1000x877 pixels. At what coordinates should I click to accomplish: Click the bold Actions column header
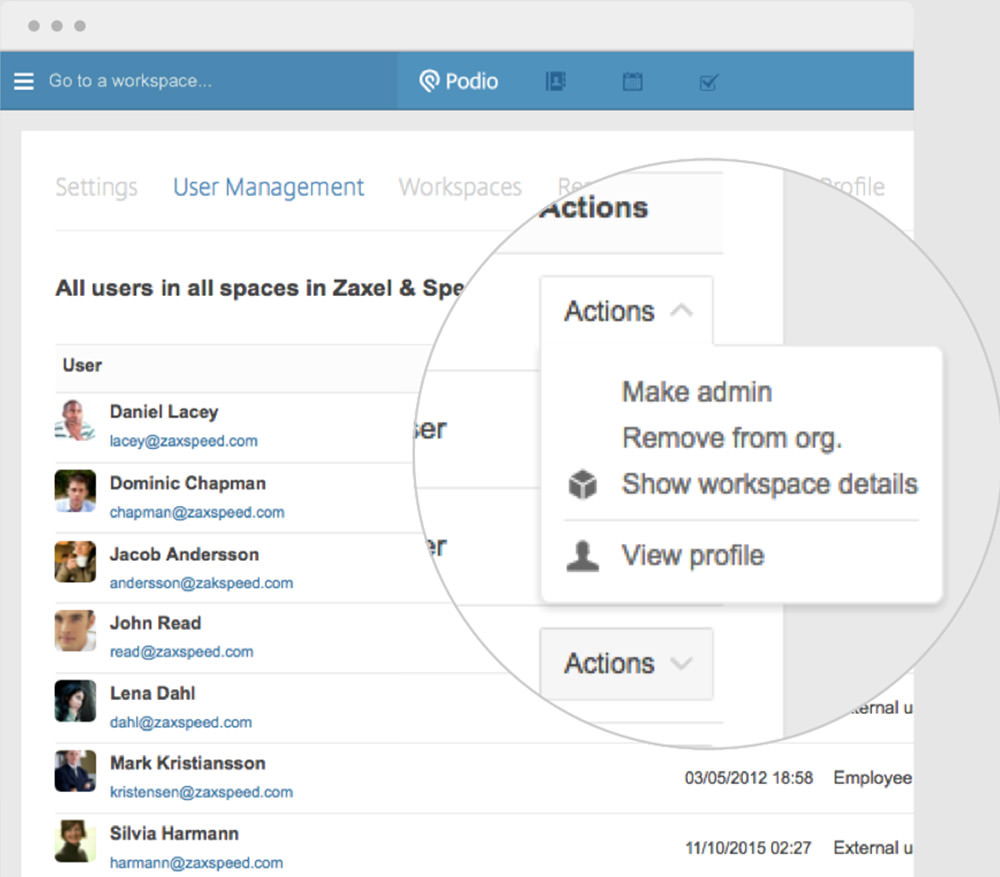tap(594, 208)
